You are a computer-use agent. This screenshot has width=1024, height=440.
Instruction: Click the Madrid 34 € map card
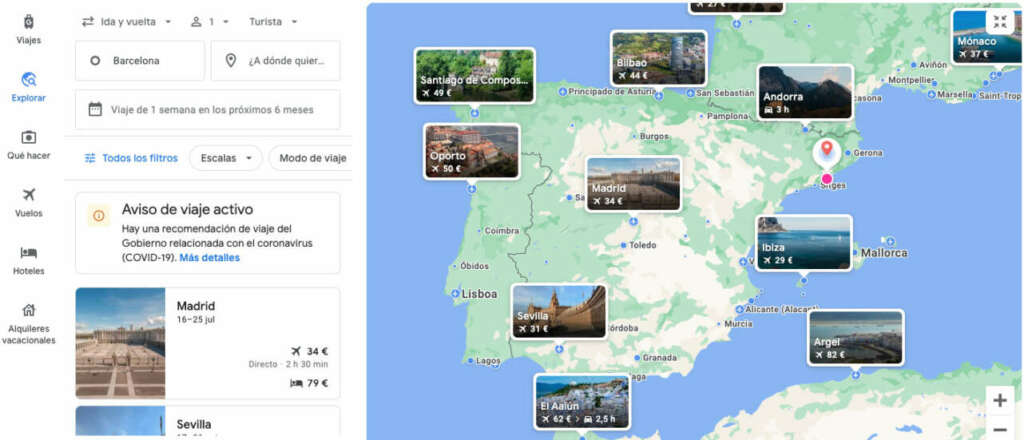click(633, 184)
